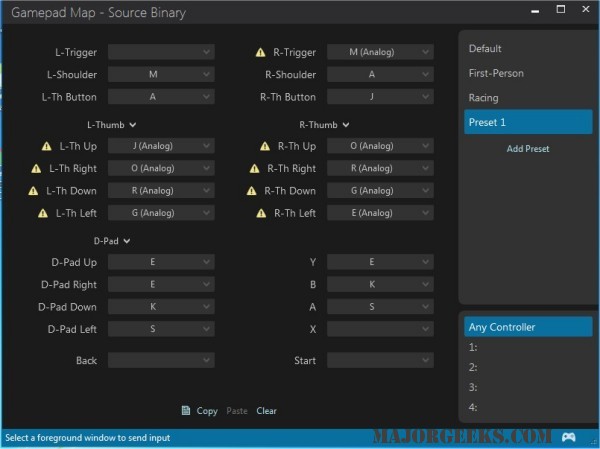Open the B button mapping dropdown
The image size is (600, 449).
tap(380, 284)
